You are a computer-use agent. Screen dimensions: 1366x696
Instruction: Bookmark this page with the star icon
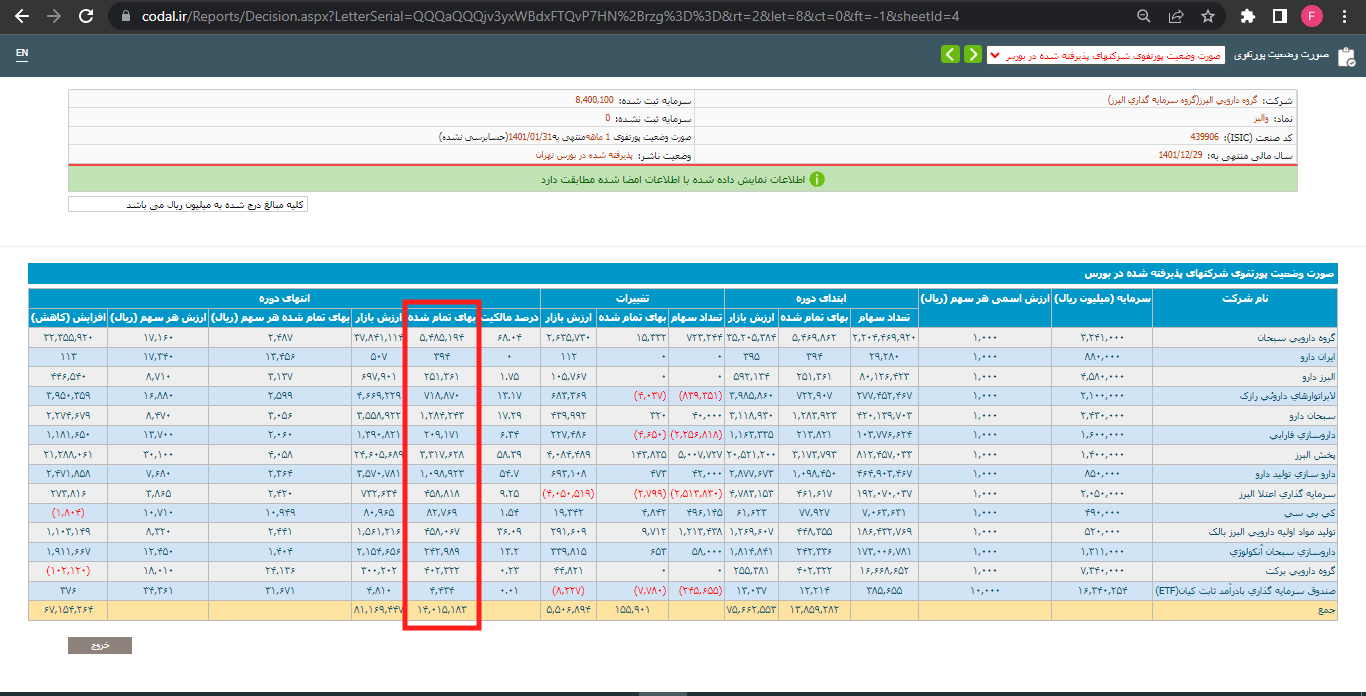tap(1207, 16)
